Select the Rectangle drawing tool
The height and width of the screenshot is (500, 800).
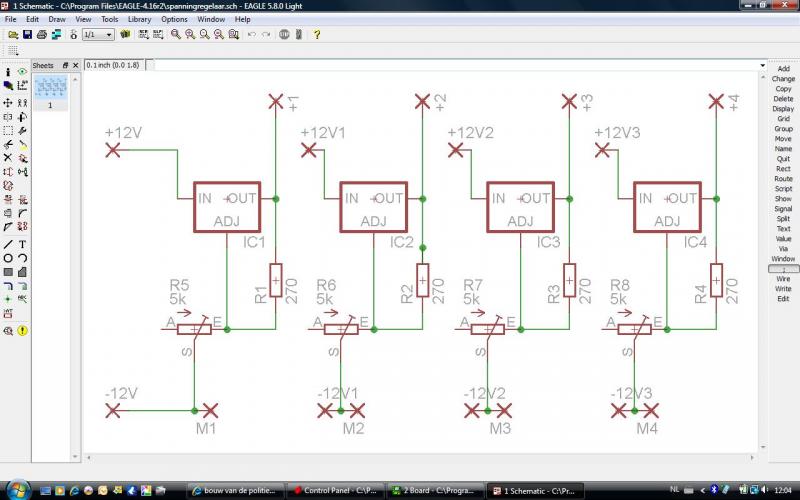point(8,272)
